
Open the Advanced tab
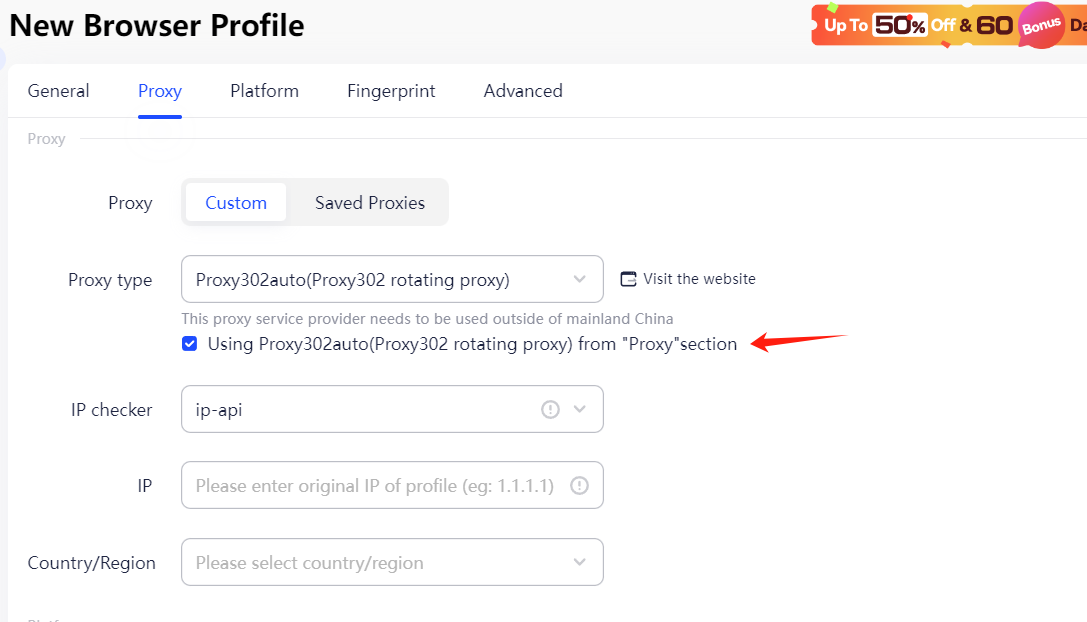522,90
